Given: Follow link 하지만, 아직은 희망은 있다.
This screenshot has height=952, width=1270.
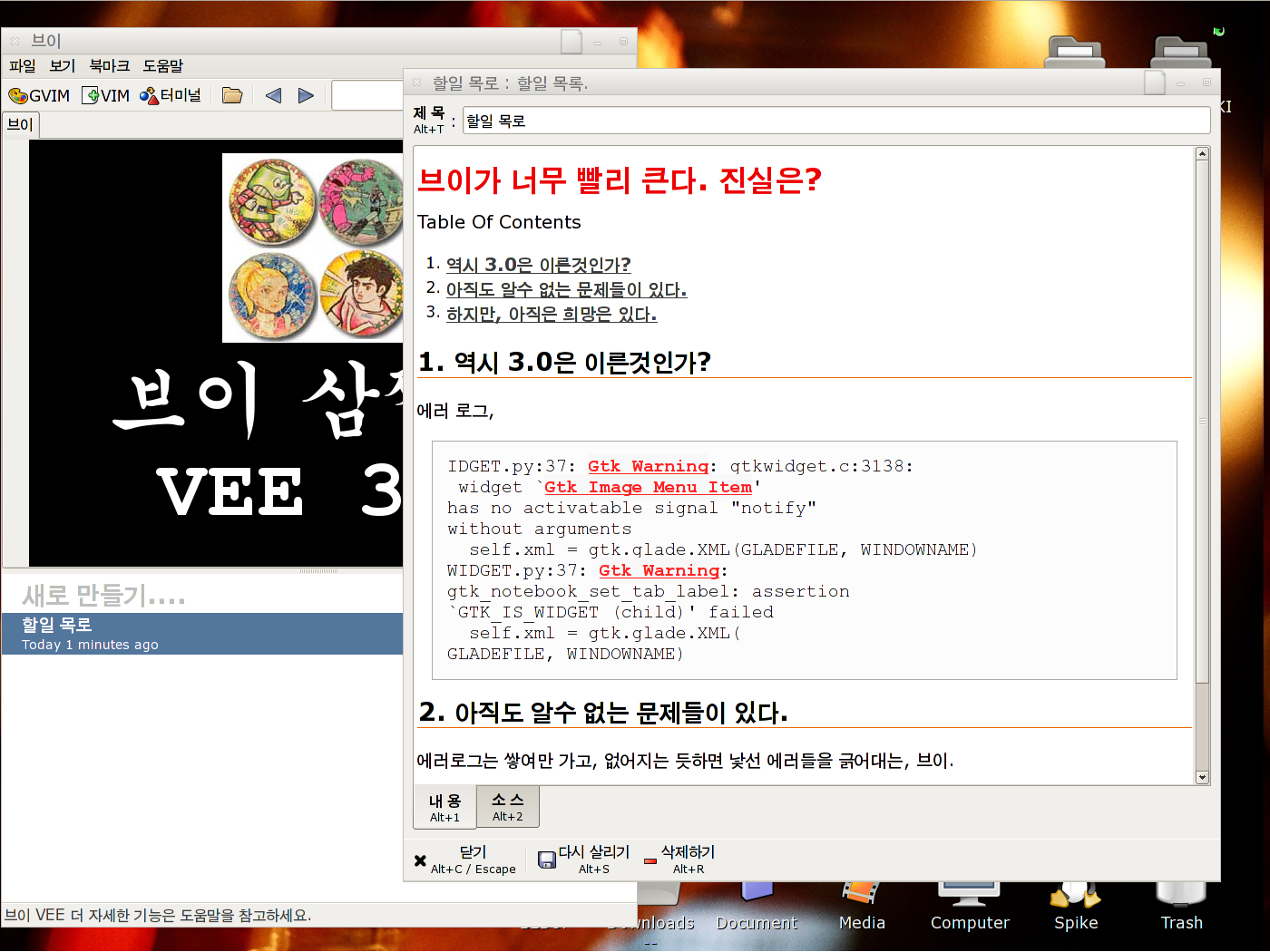Looking at the screenshot, I should tap(551, 314).
